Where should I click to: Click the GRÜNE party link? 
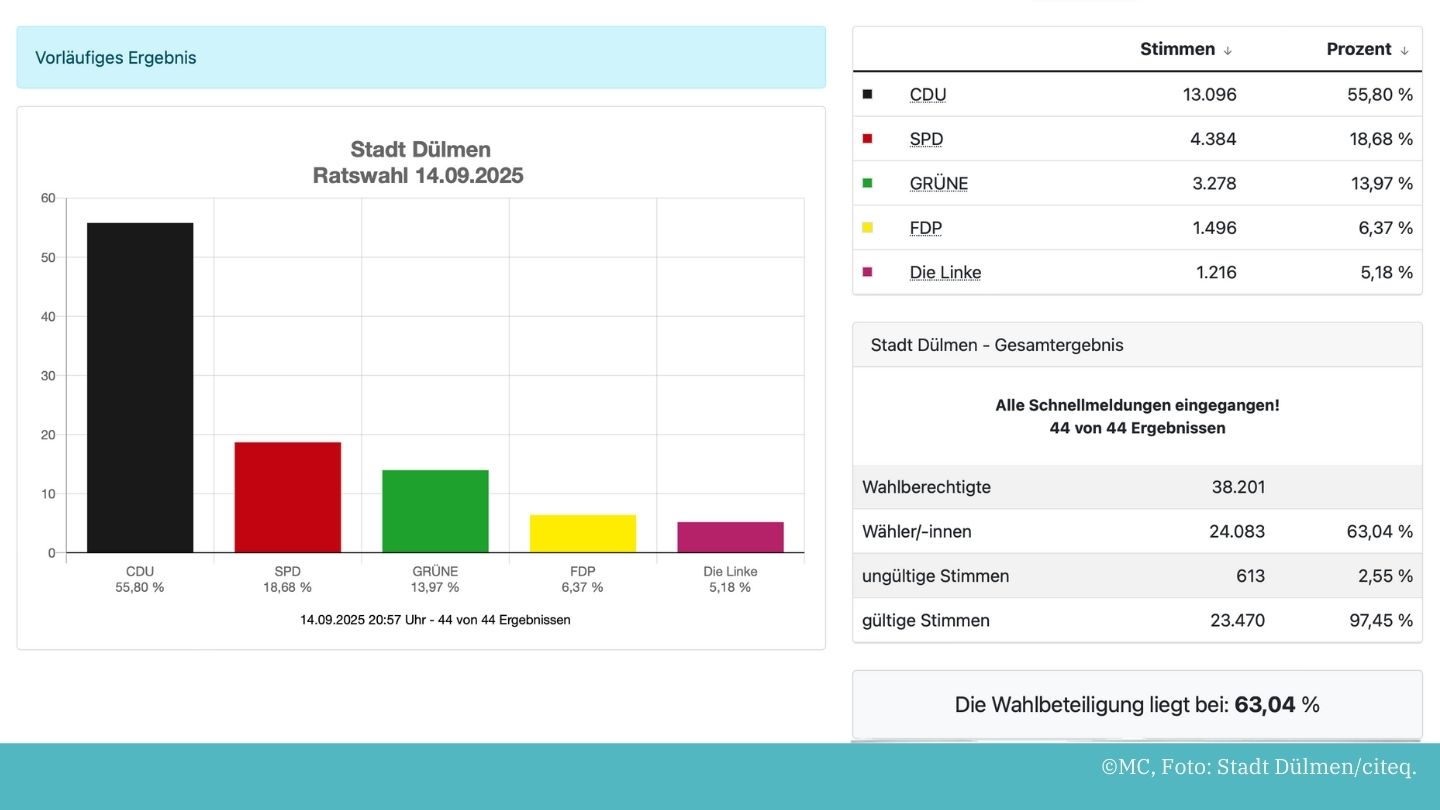938,183
